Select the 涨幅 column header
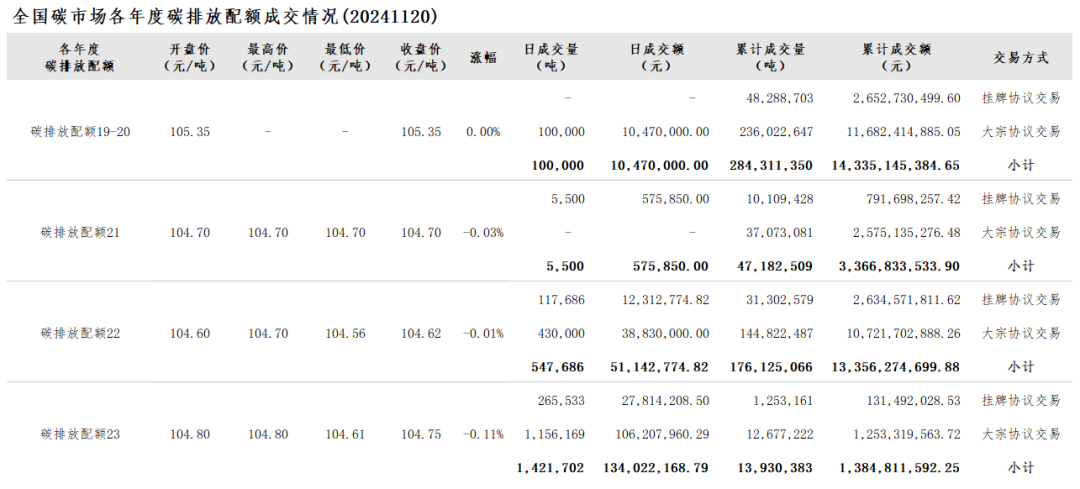 [483, 57]
